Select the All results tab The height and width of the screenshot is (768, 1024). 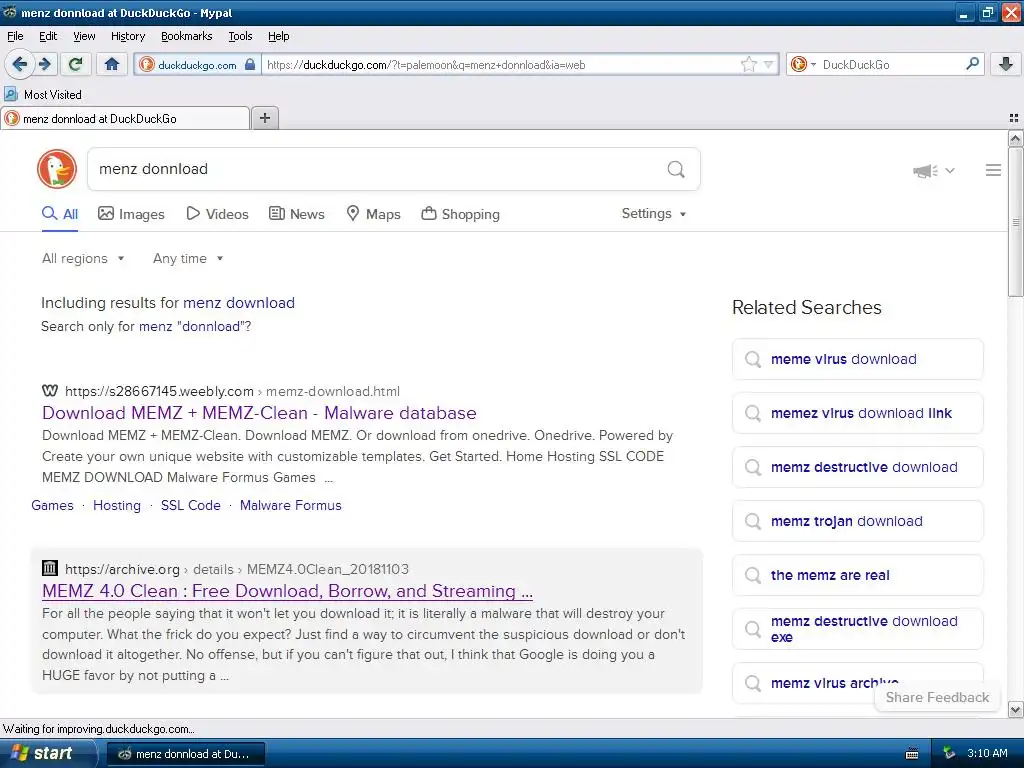[x=60, y=214]
